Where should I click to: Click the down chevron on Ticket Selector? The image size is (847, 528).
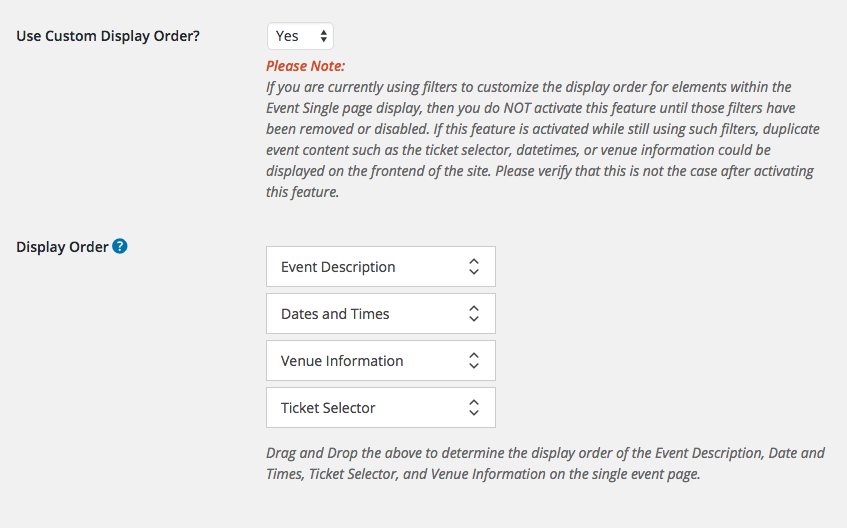click(x=474, y=413)
